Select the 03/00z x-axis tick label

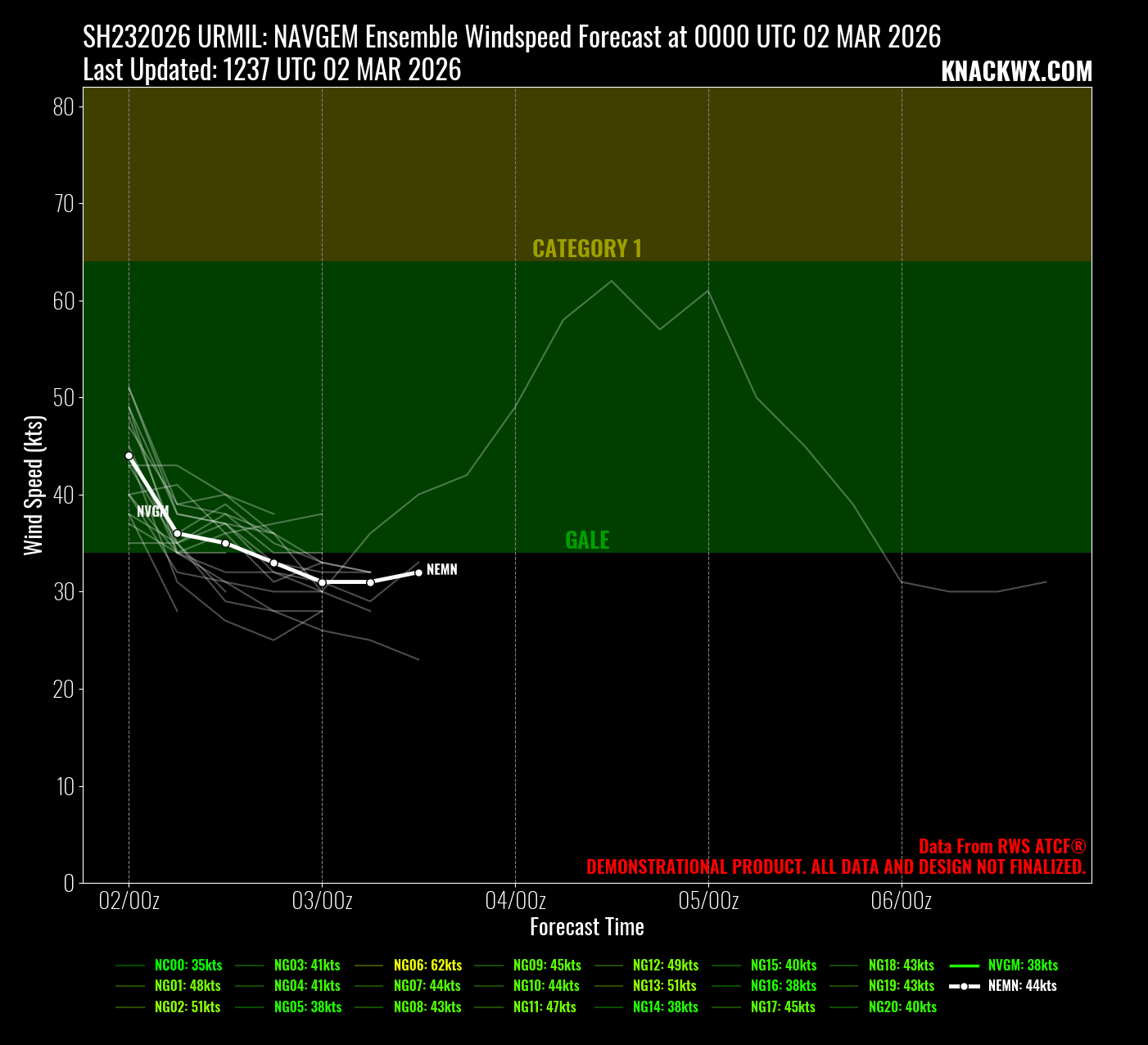322,902
